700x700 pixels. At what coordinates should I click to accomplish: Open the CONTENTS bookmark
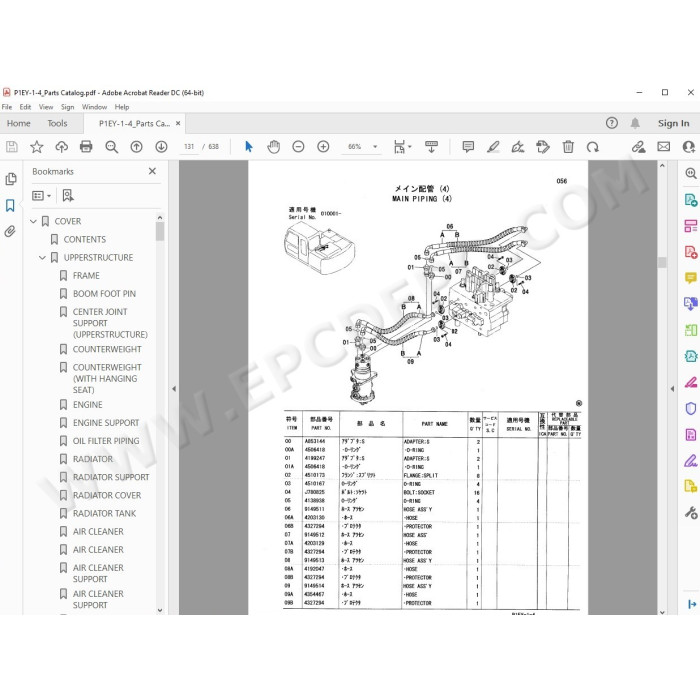pos(84,239)
